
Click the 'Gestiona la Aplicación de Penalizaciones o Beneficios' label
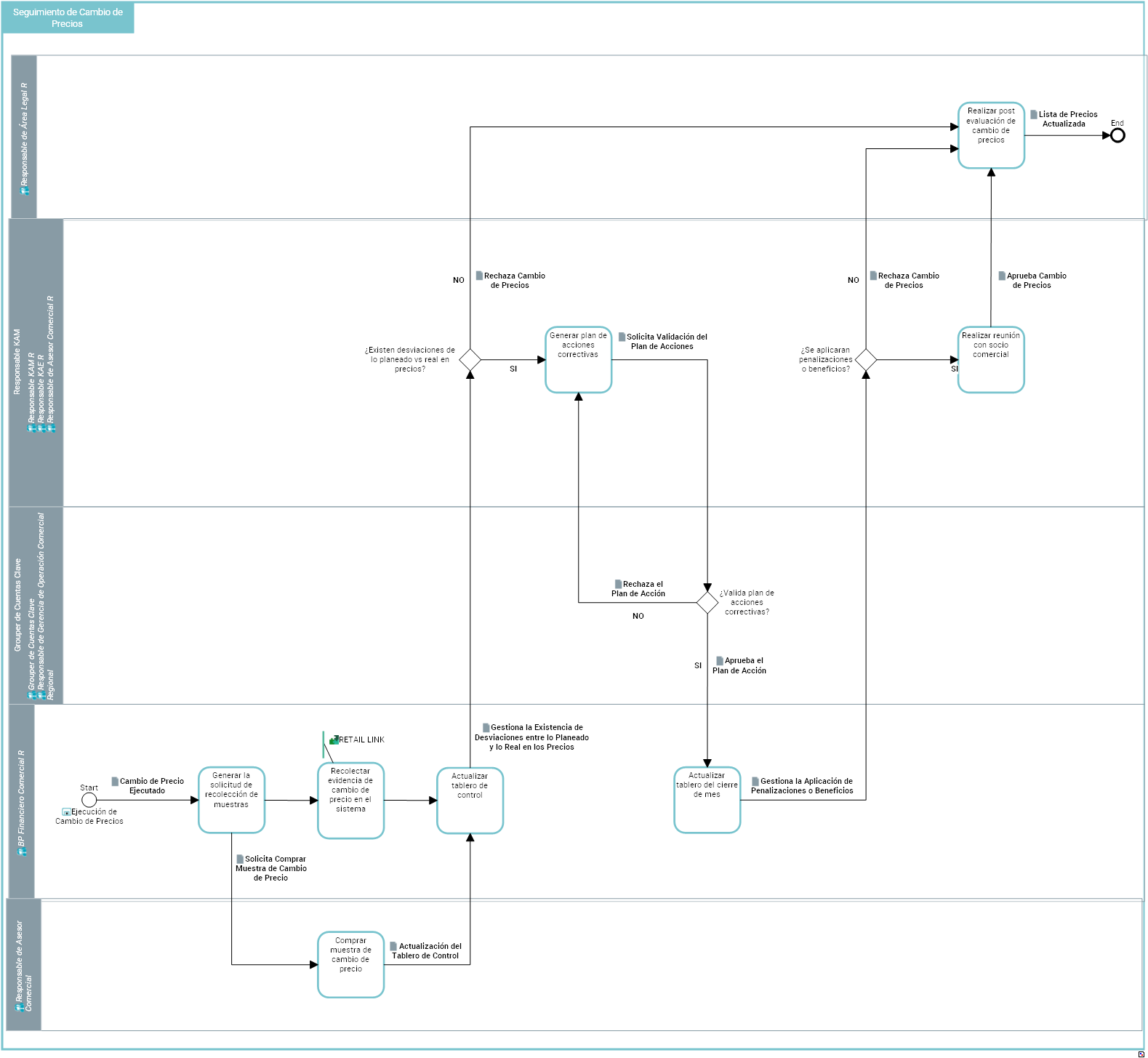tap(802, 786)
